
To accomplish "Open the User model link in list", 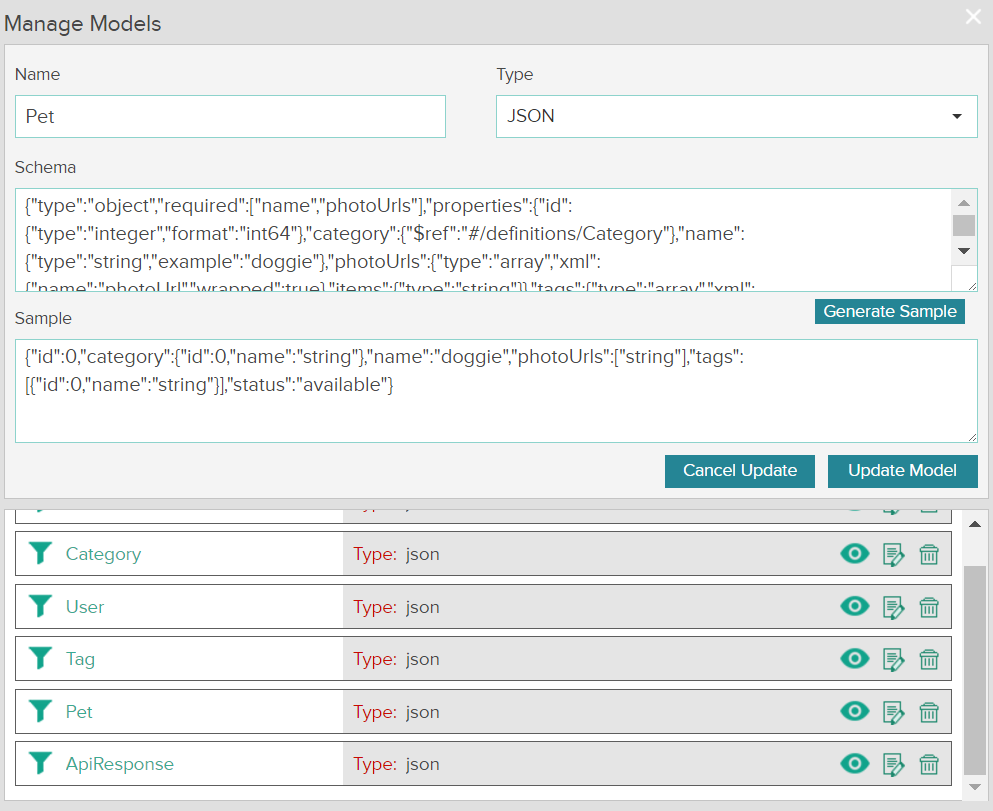I will 85,607.
